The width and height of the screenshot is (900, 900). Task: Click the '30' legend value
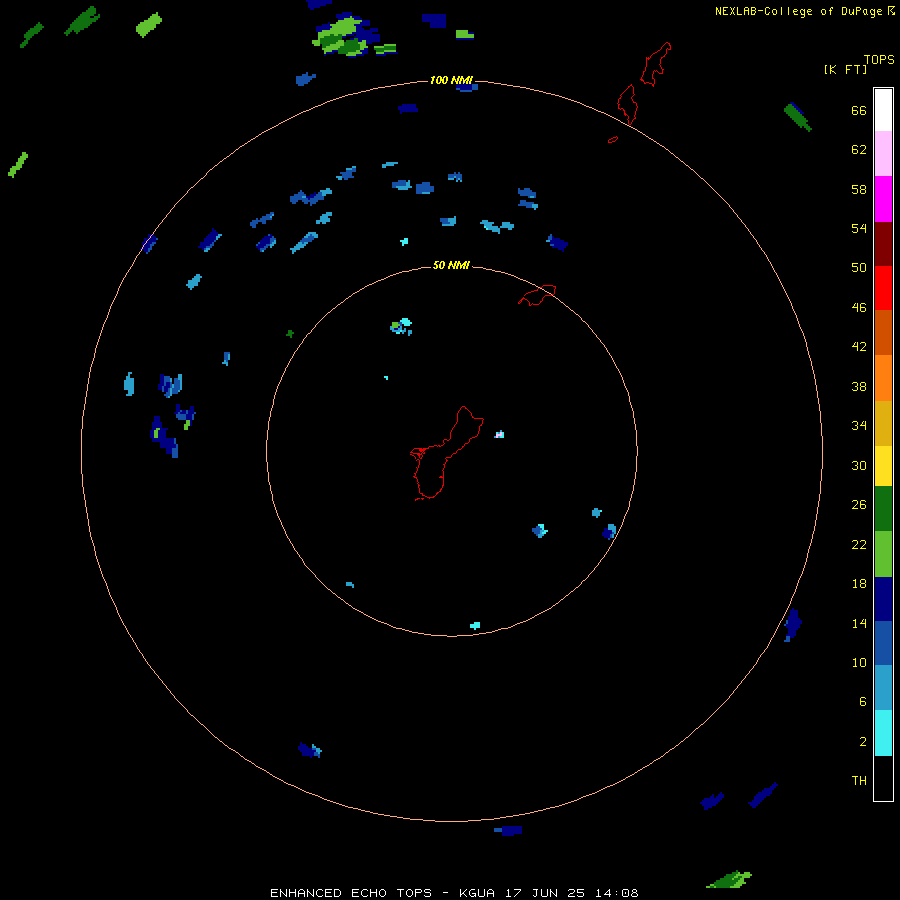[x=859, y=465]
